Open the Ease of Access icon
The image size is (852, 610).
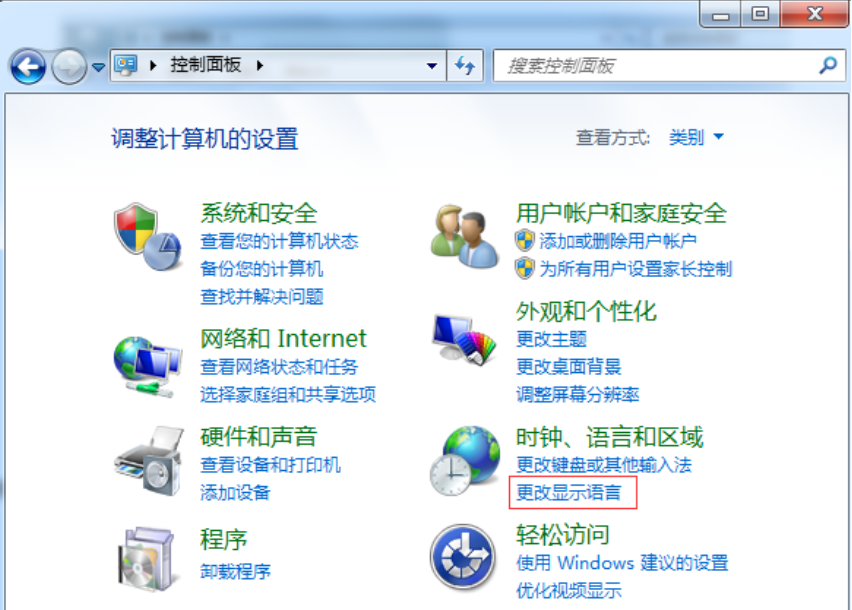463,557
